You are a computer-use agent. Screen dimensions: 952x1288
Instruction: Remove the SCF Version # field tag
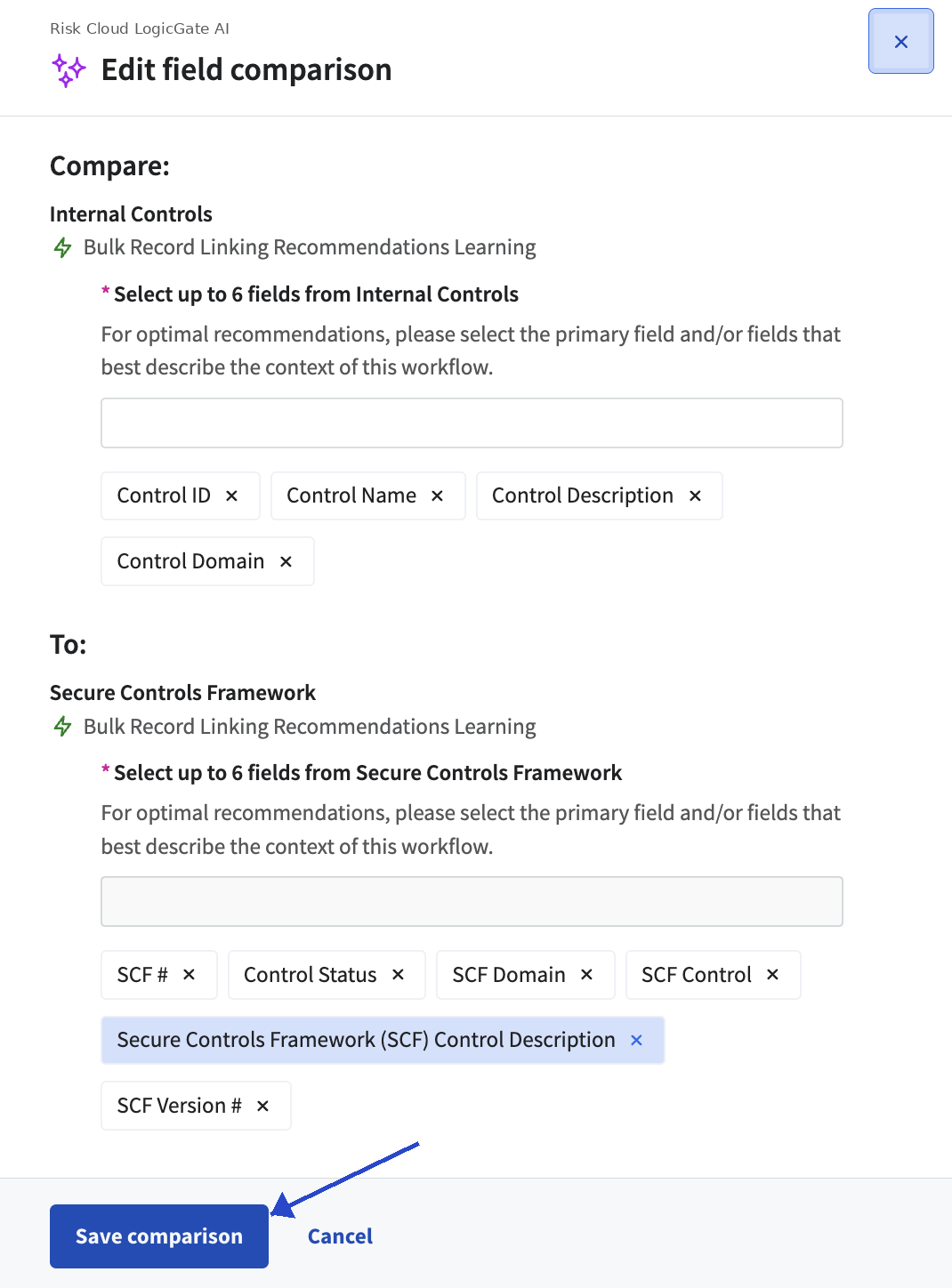(262, 1106)
